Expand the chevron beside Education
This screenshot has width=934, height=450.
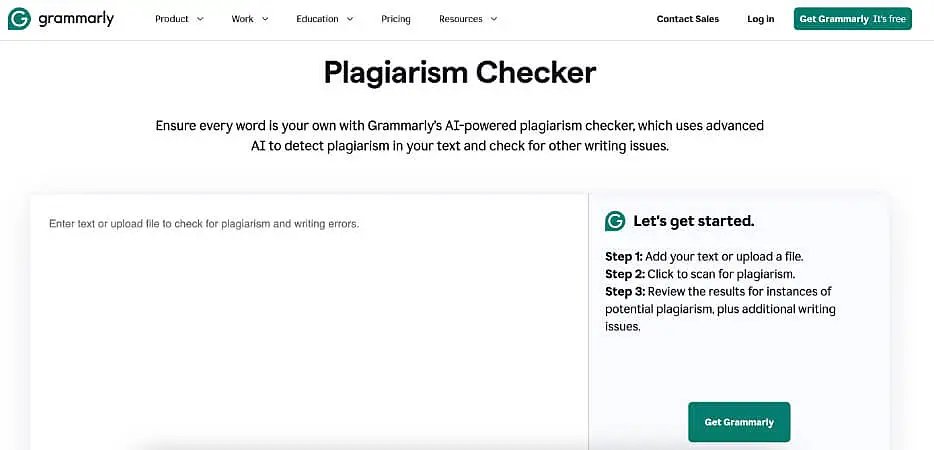click(x=349, y=19)
